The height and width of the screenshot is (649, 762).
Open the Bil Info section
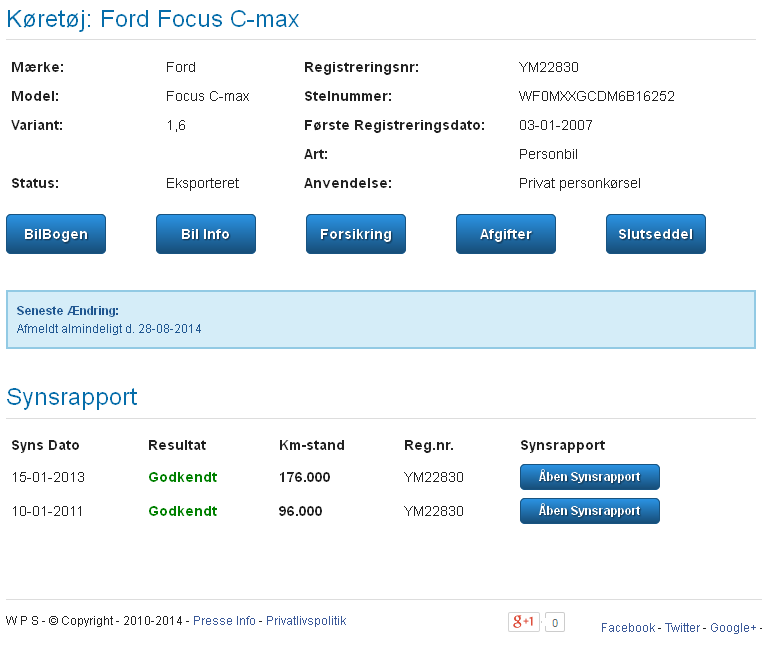coord(206,234)
